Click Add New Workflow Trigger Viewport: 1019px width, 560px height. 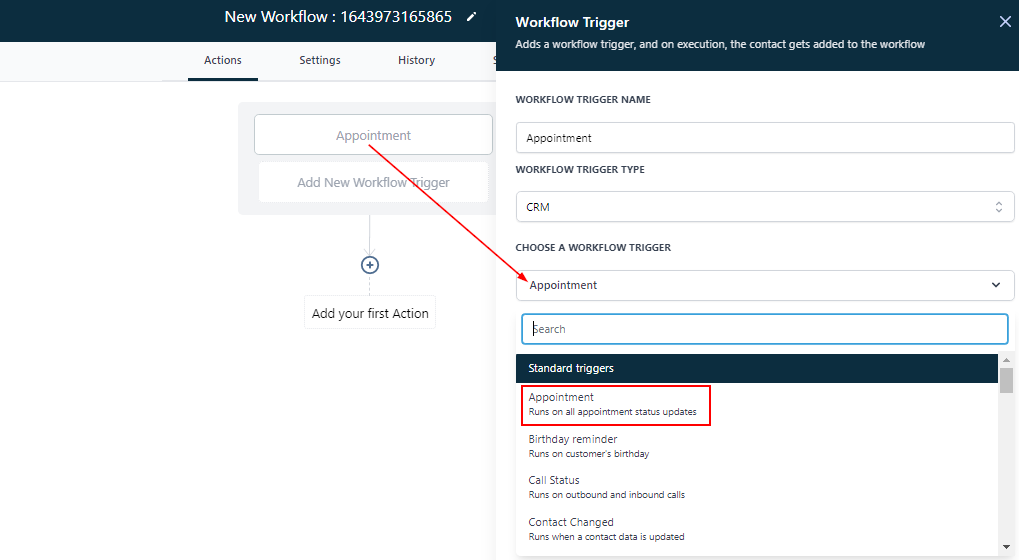click(x=373, y=183)
